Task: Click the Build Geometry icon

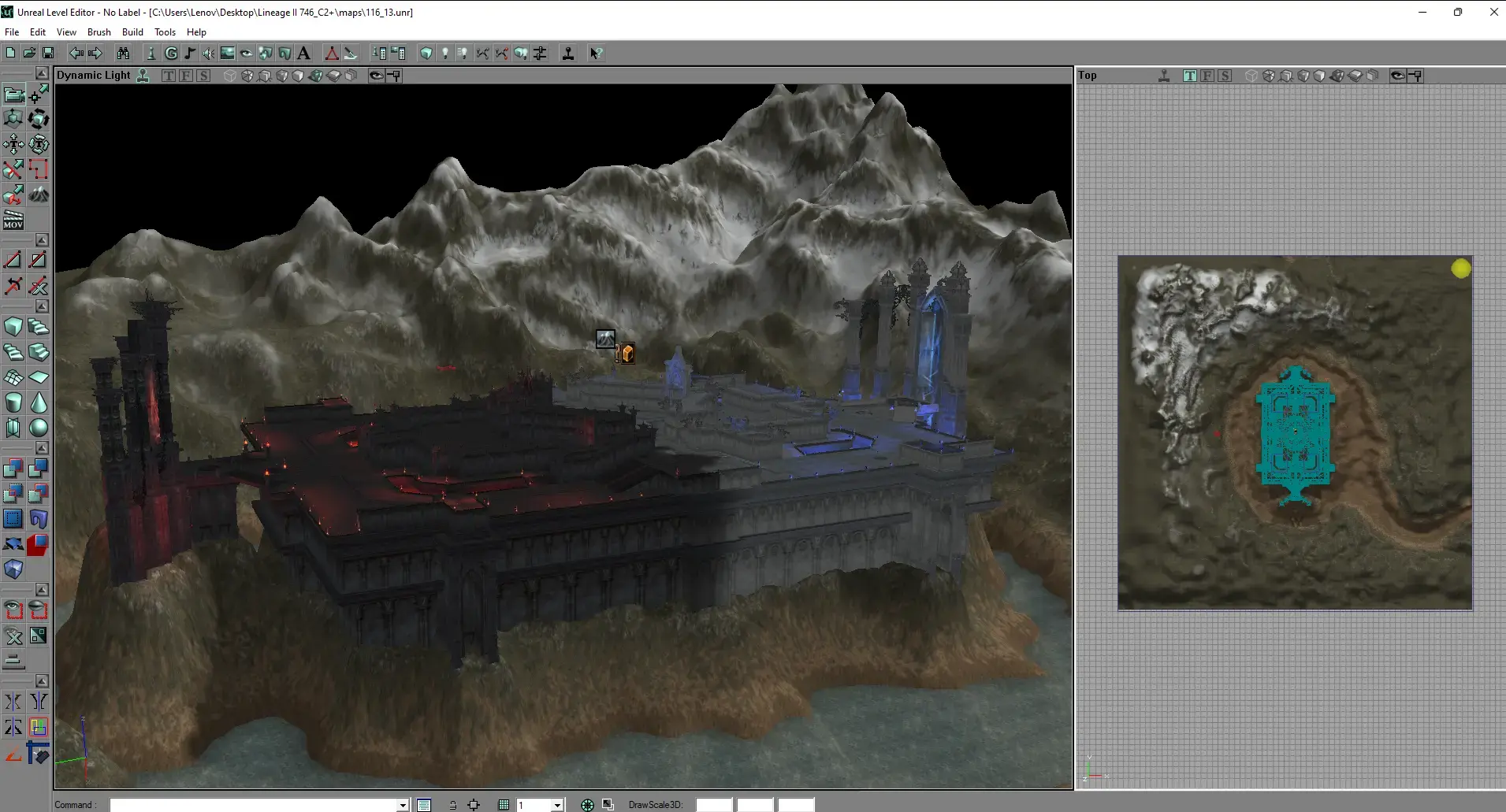Action: point(426,54)
